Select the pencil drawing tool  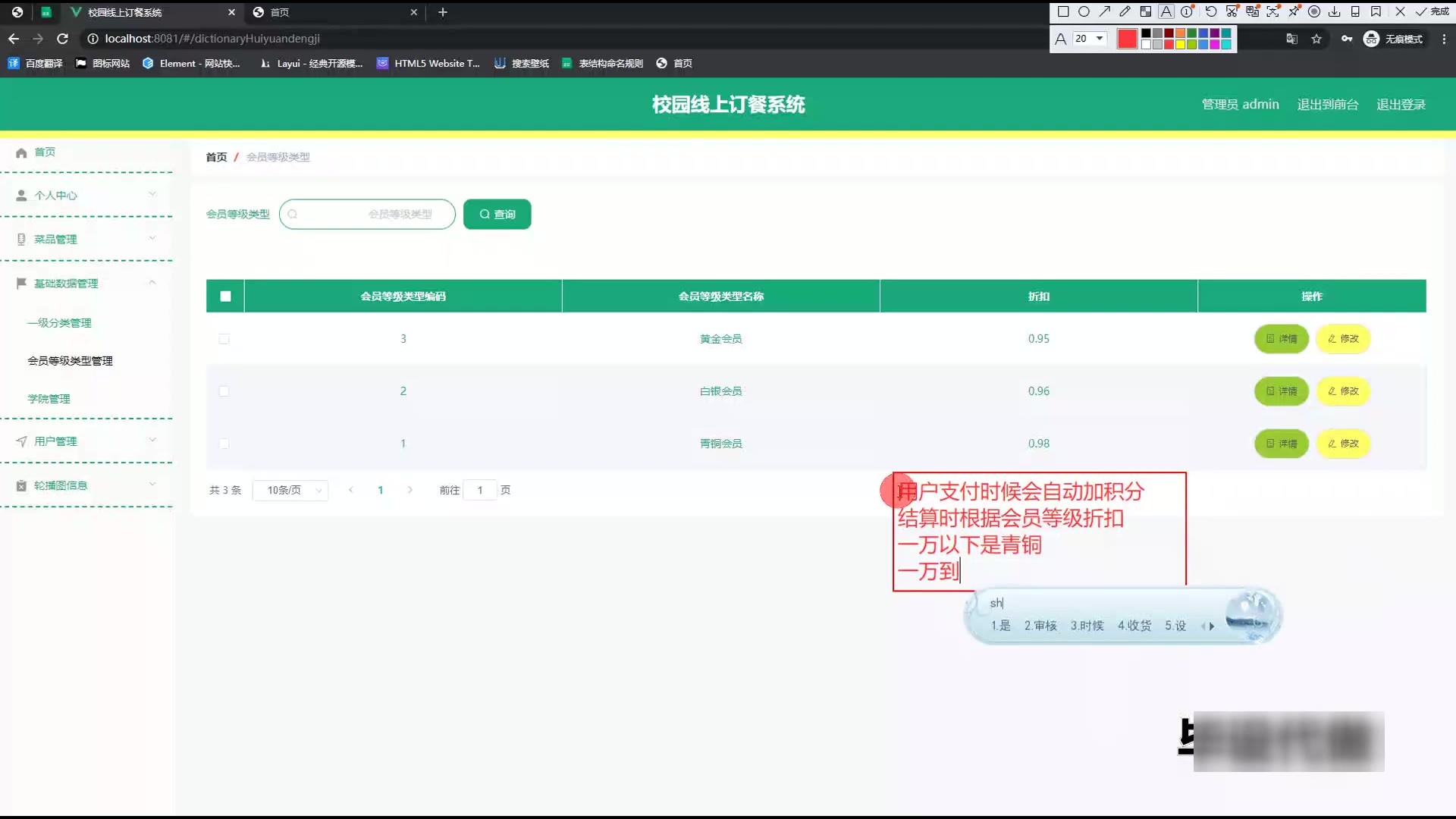click(1125, 11)
